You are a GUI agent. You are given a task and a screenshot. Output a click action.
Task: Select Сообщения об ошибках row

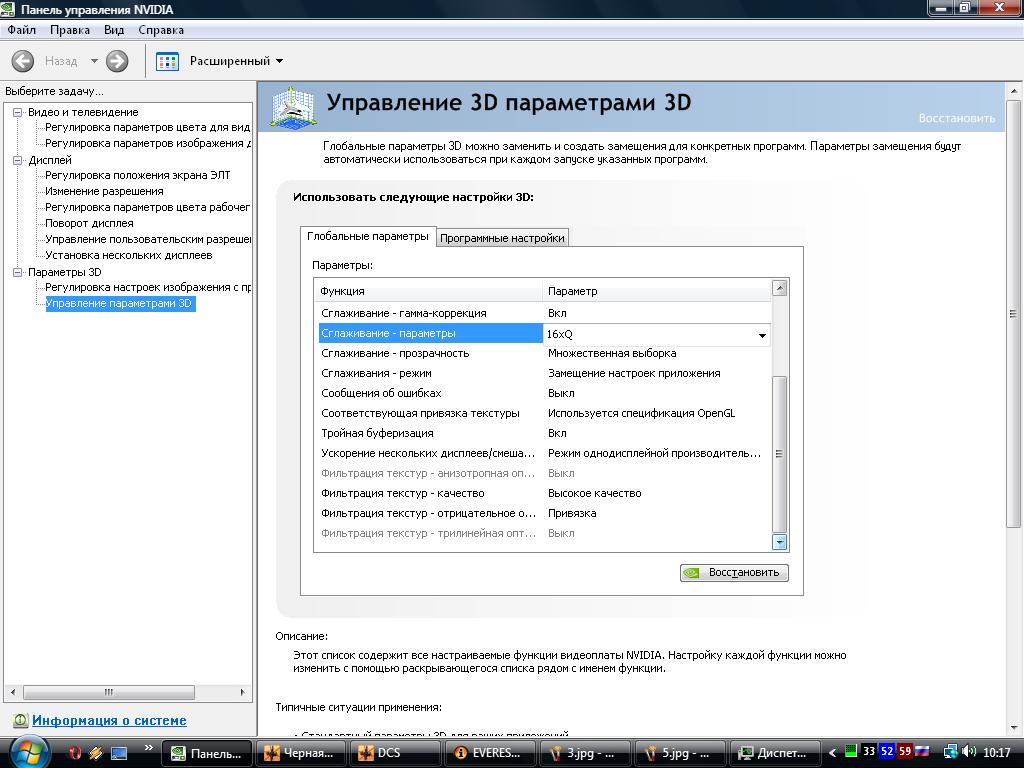click(545, 393)
